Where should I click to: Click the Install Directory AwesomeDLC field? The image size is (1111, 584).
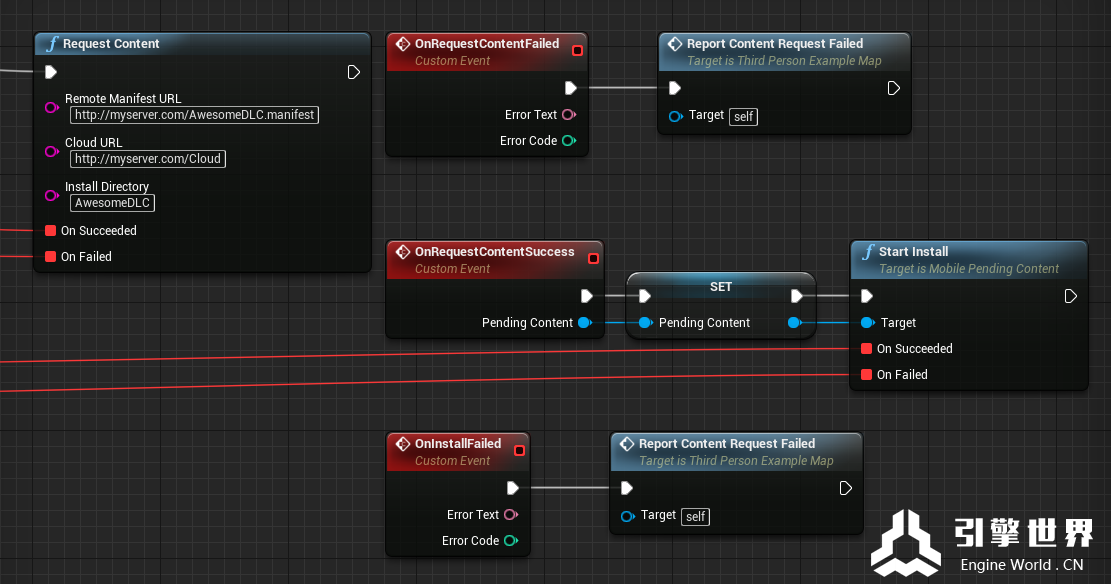coord(113,203)
